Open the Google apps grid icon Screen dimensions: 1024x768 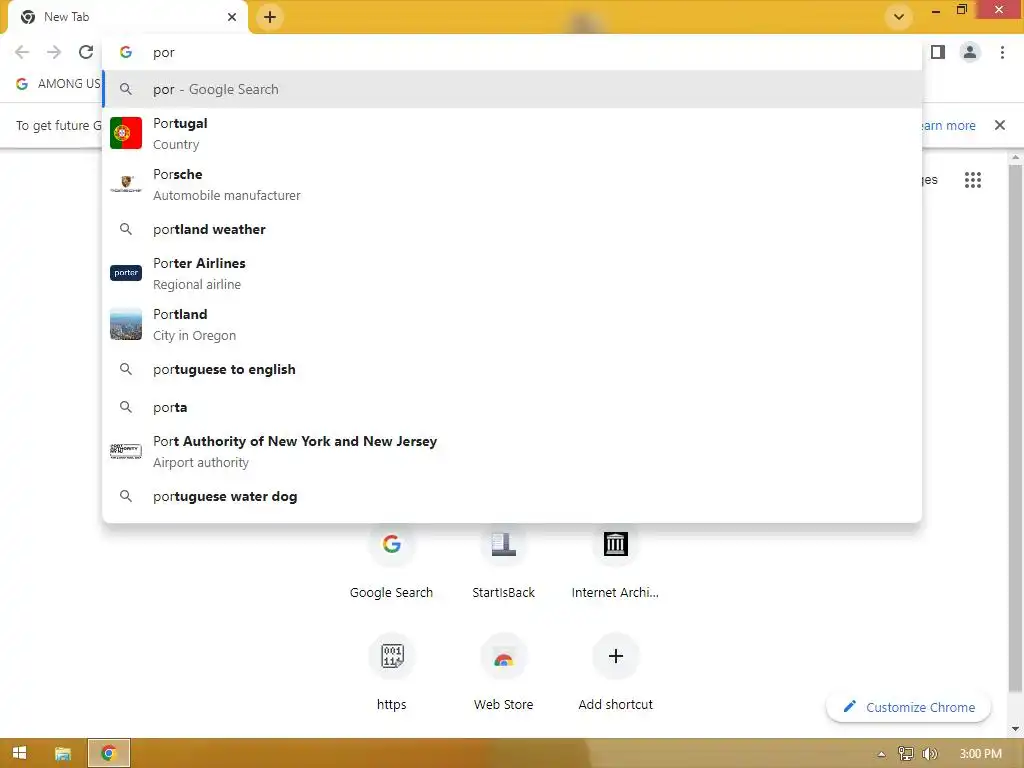pyautogui.click(x=973, y=180)
